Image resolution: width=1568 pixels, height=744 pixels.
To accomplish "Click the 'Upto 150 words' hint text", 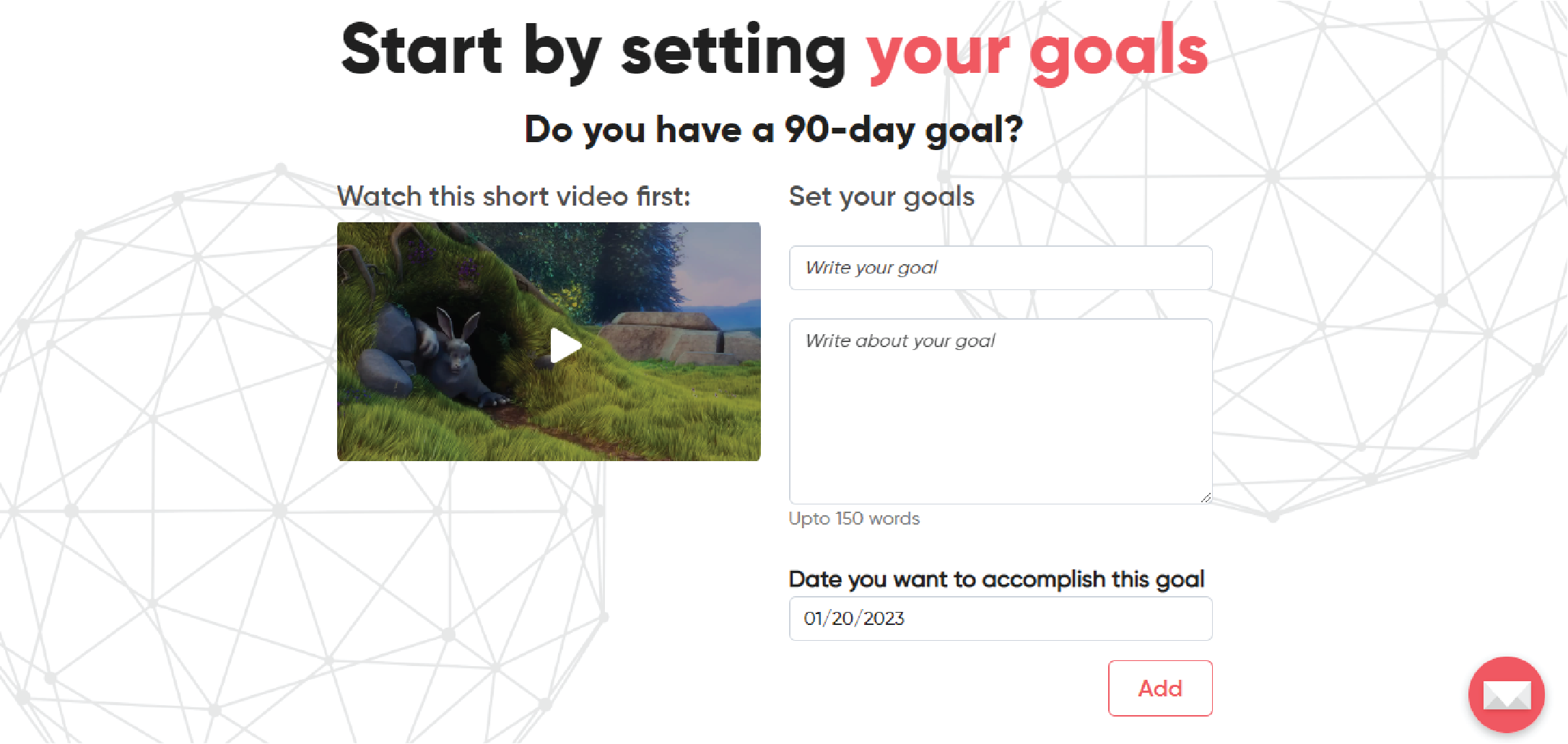I will tap(854, 519).
